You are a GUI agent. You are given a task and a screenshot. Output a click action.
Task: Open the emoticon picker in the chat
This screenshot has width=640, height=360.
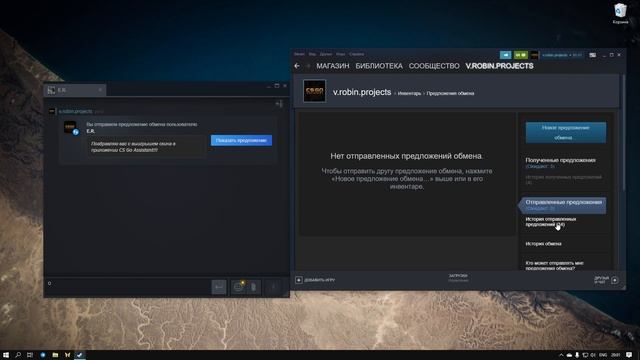click(238, 287)
